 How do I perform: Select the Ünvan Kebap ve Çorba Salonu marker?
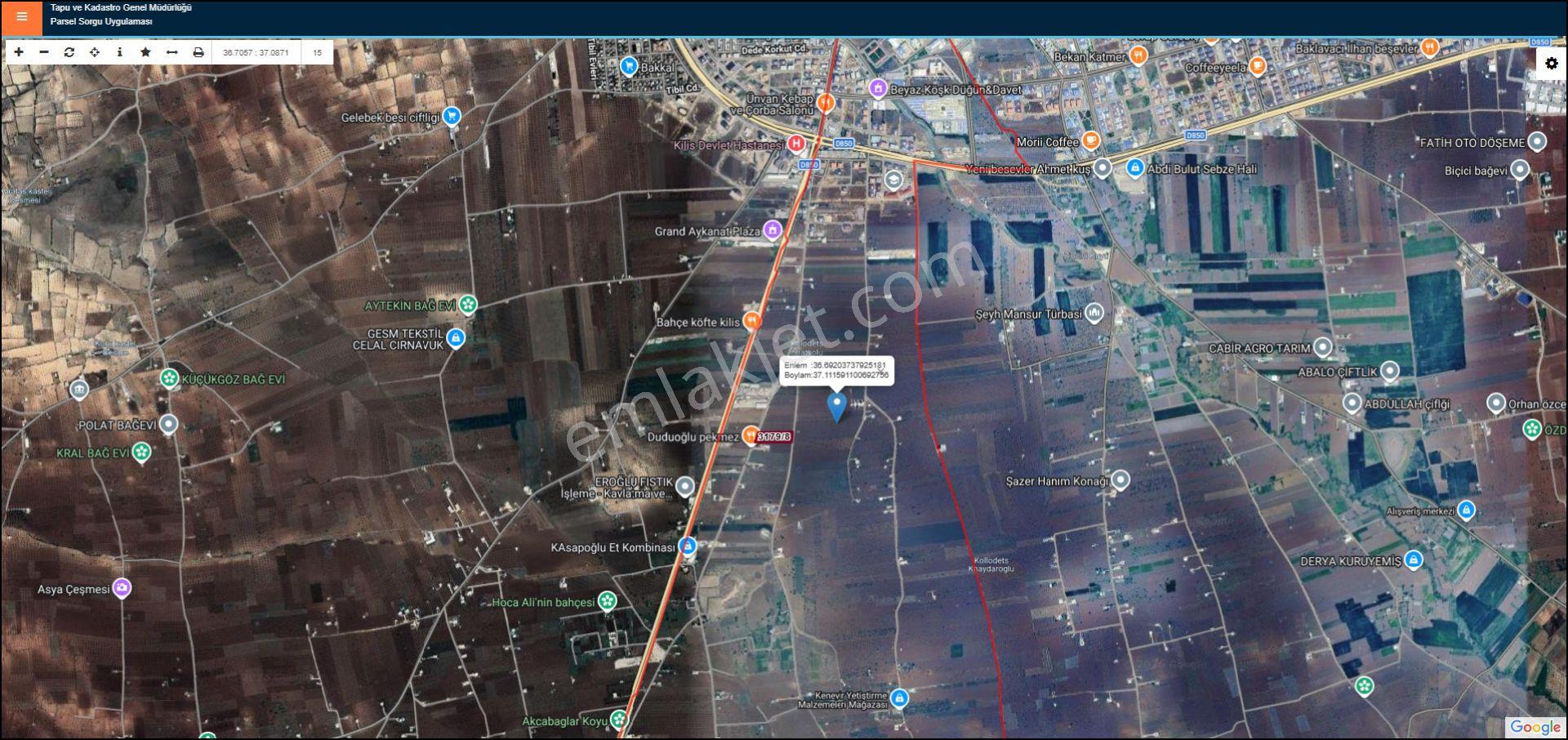[x=826, y=103]
